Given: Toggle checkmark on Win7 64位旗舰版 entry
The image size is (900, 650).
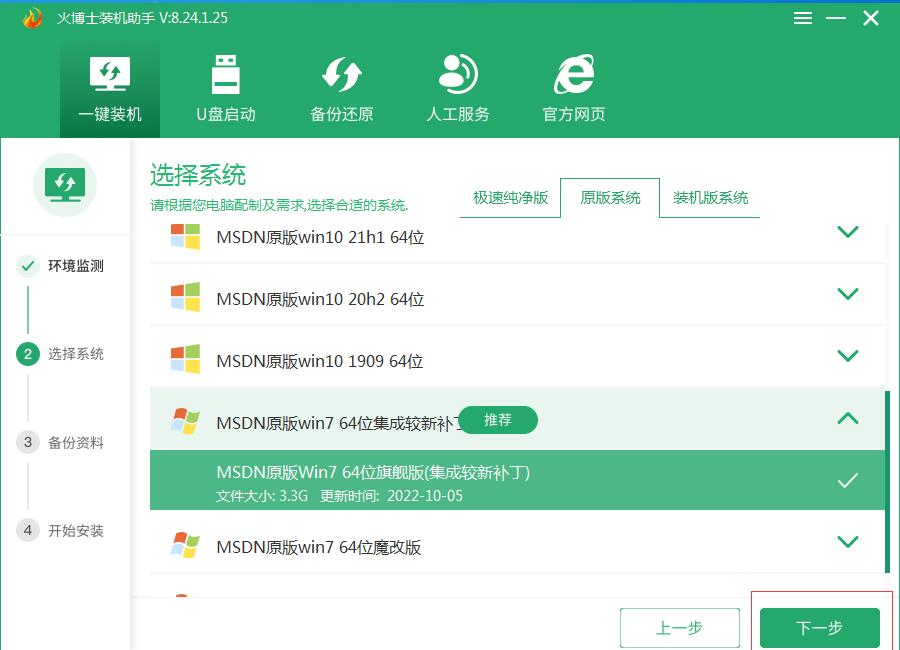Looking at the screenshot, I should tap(848, 481).
